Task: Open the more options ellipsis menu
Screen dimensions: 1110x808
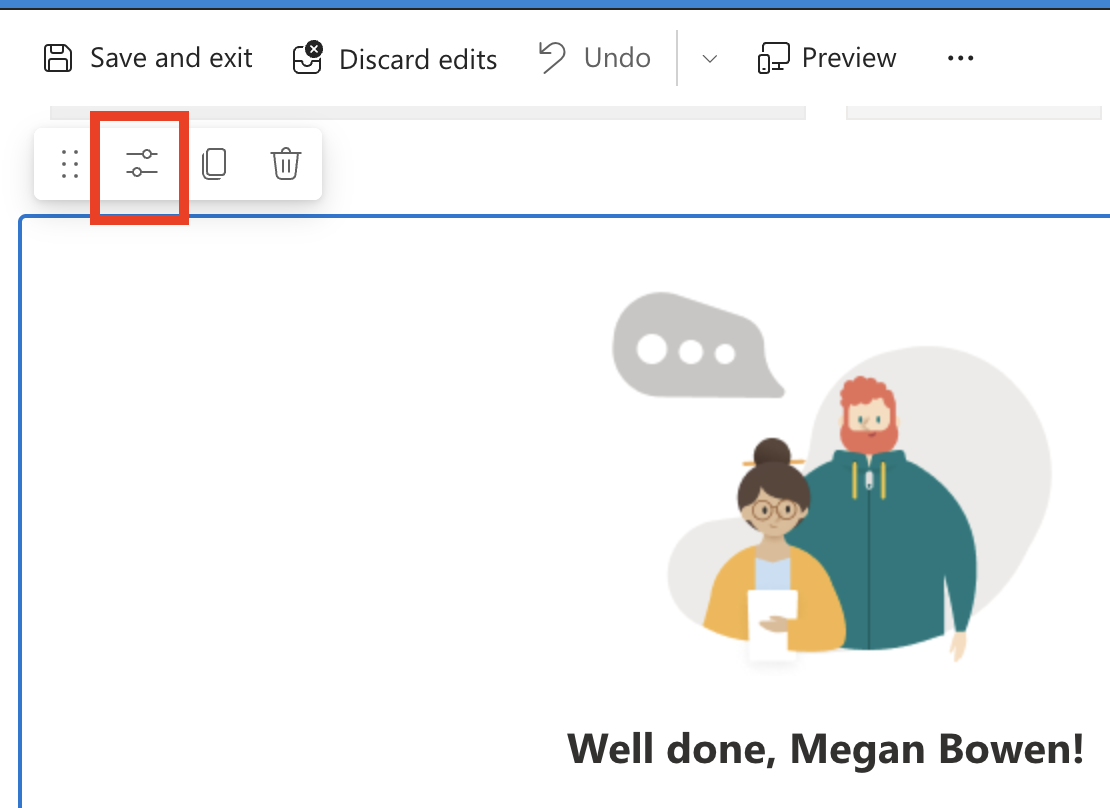Action: [x=960, y=58]
